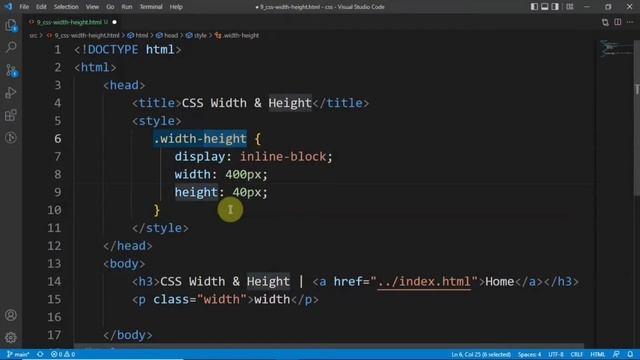The image size is (640, 360).
Task: Toggle primary side bar layout icon
Action: tap(534, 7)
